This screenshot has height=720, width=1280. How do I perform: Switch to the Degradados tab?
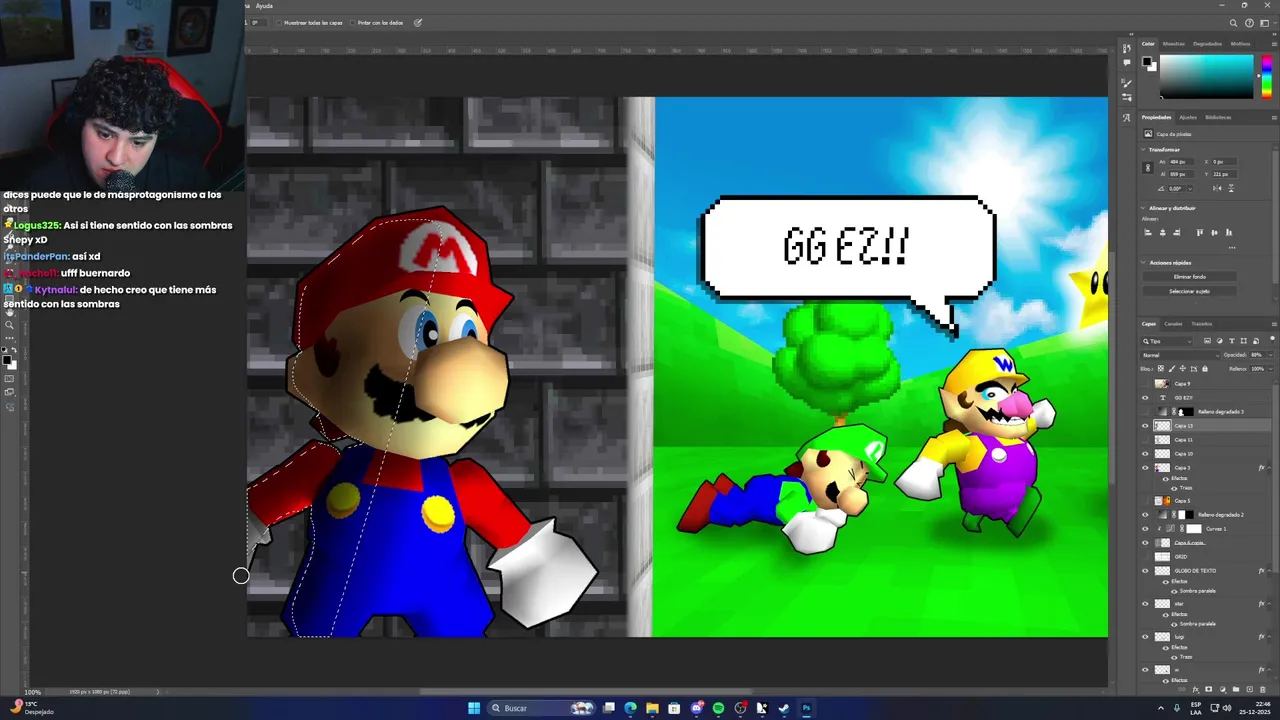1207,44
